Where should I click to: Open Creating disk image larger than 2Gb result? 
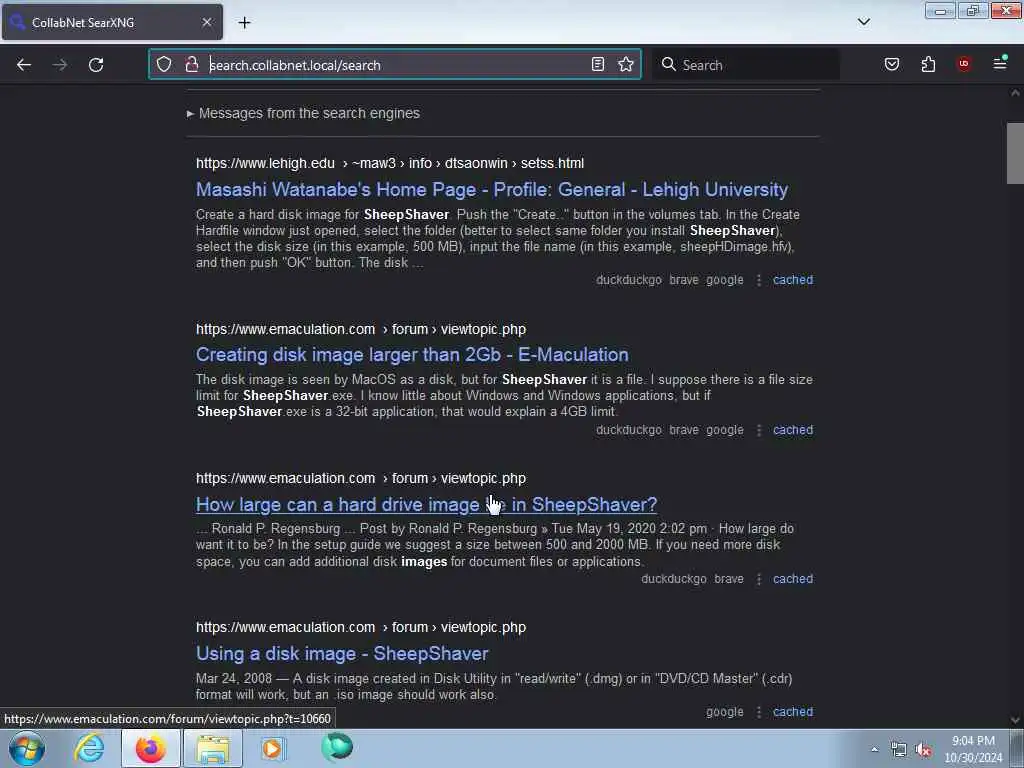tap(412, 355)
